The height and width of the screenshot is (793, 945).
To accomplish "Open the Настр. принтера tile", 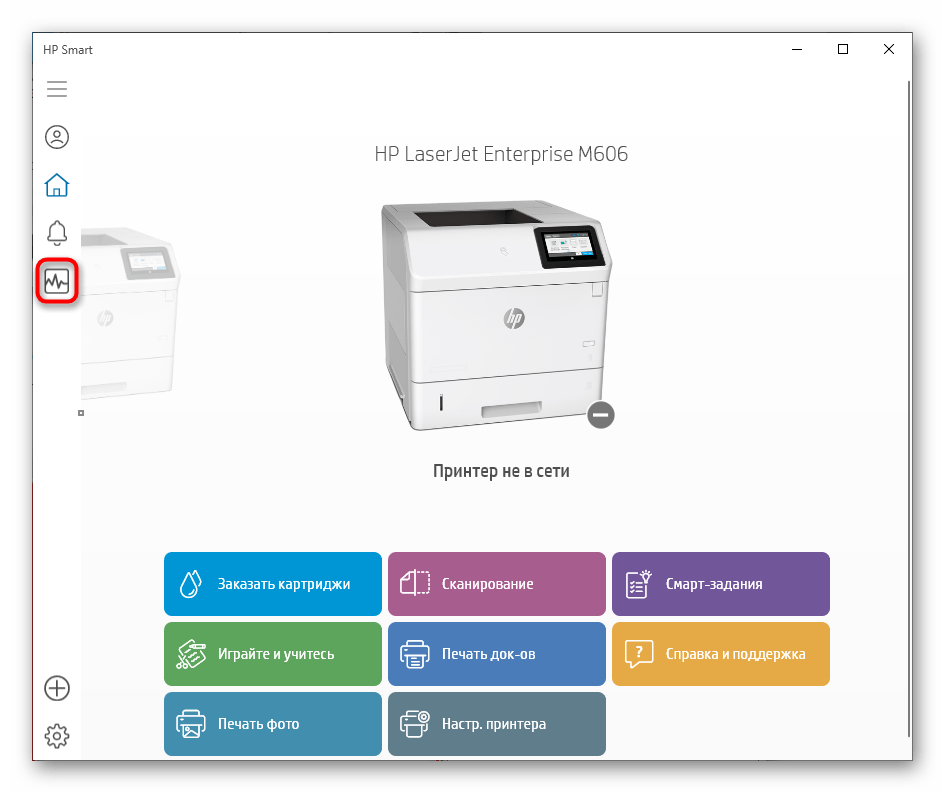I will pyautogui.click(x=497, y=724).
